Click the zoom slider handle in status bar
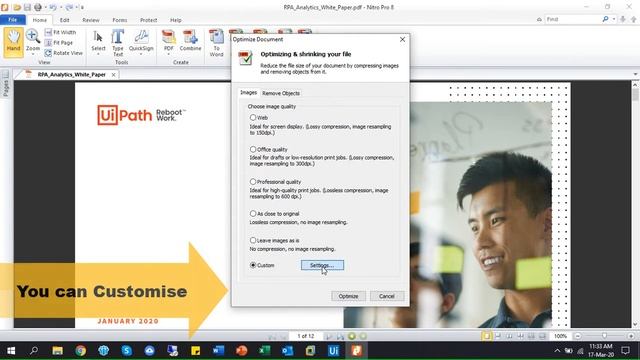The width and height of the screenshot is (640, 360). pos(604,336)
